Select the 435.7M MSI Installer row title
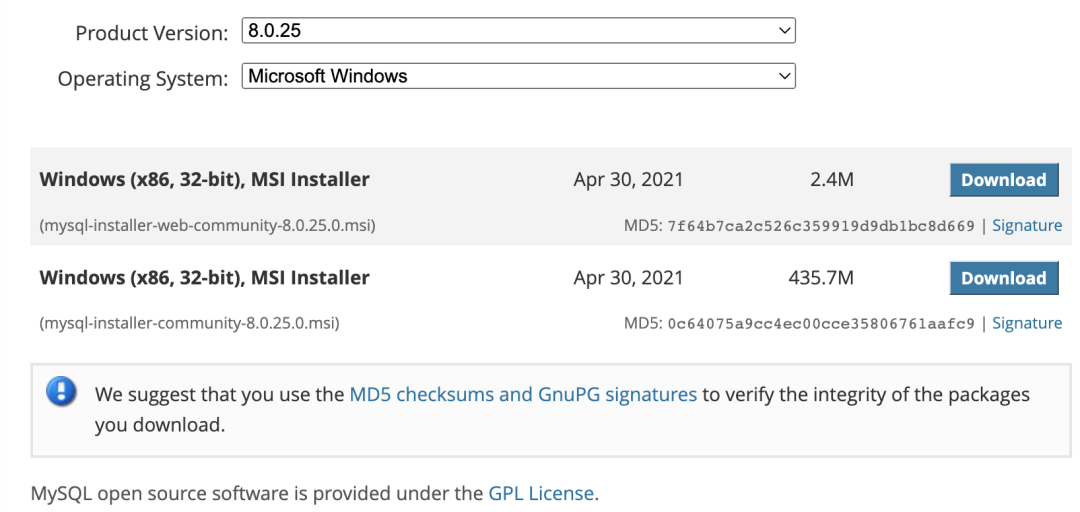Image resolution: width=1080 pixels, height=512 pixels. [x=204, y=278]
